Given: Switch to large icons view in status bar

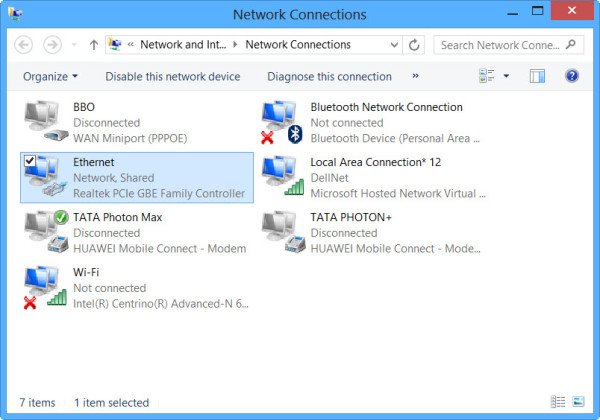Looking at the screenshot, I should pos(578,402).
